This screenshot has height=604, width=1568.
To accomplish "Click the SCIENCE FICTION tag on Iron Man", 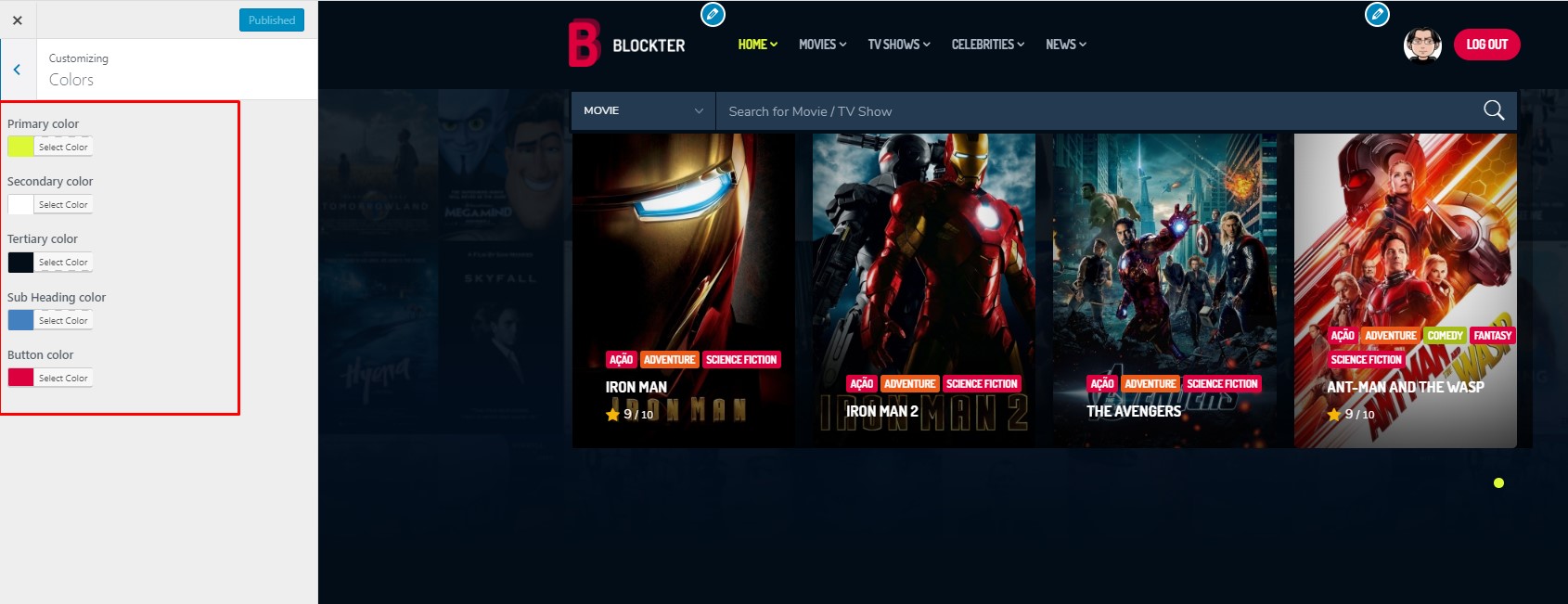I will pos(741,360).
